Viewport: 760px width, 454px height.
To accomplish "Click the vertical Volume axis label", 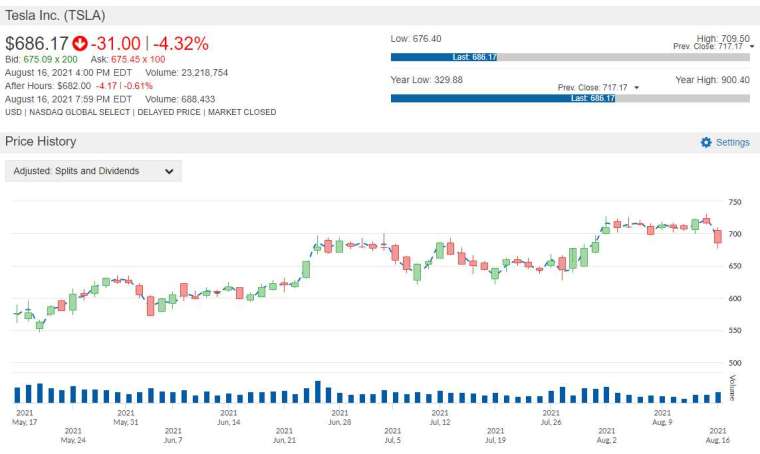I will coord(732,388).
